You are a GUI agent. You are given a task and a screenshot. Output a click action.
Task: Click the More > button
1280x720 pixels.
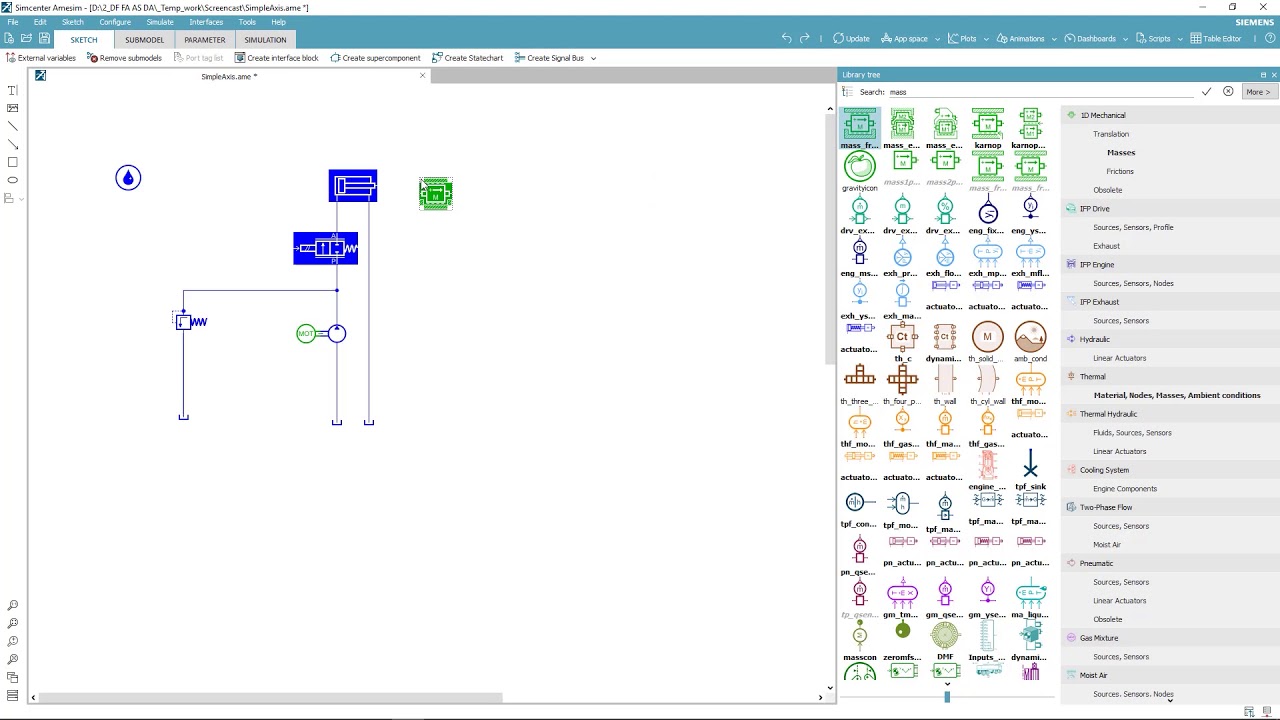(x=1257, y=92)
